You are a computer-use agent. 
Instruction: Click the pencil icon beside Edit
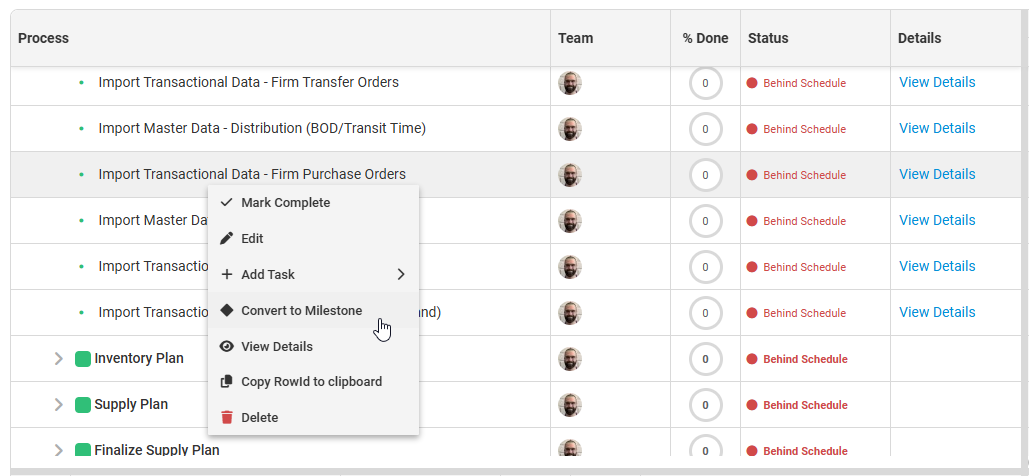226,239
